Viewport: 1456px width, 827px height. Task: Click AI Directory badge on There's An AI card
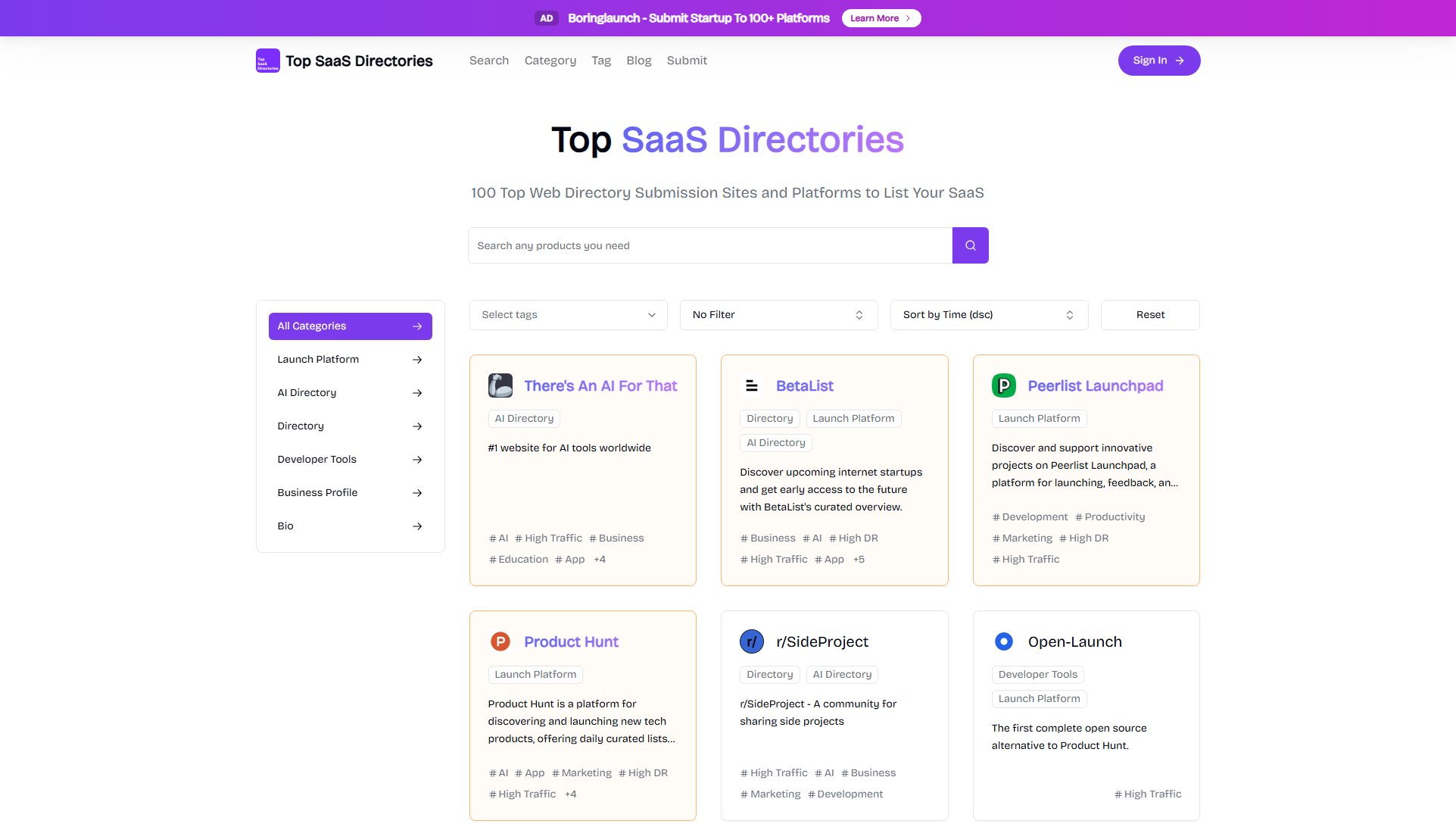tap(524, 419)
